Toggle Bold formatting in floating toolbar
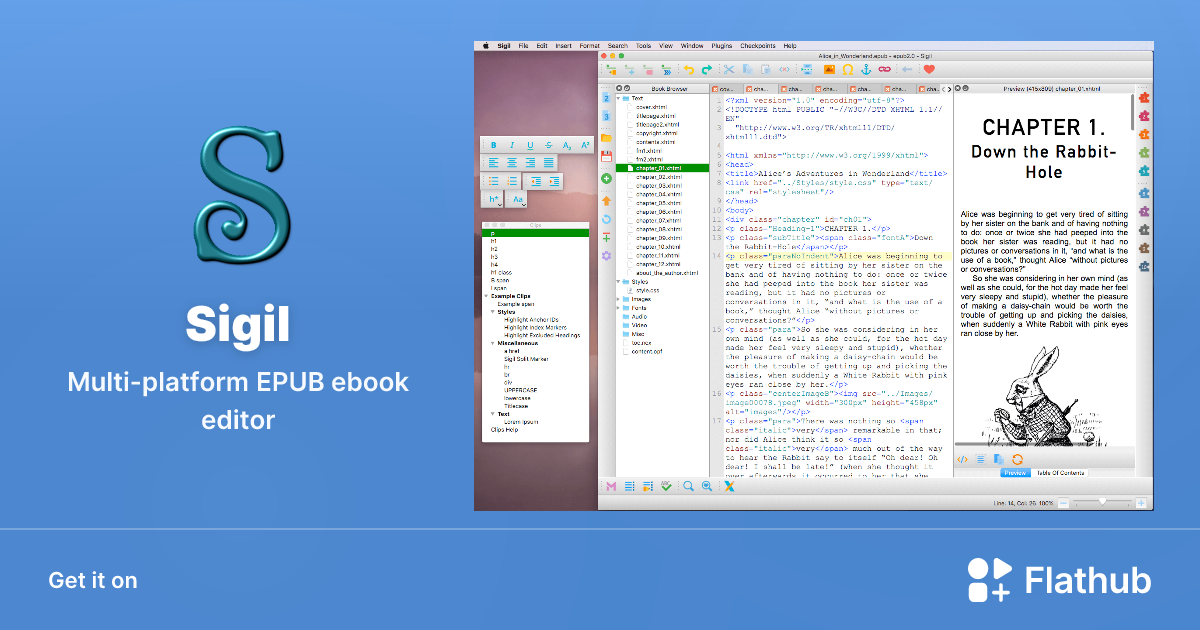 pos(494,146)
